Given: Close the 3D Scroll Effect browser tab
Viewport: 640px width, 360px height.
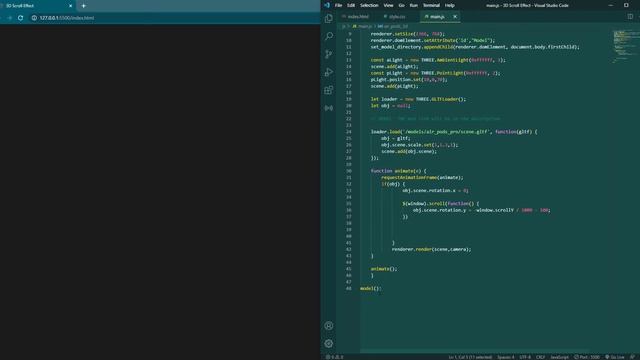Looking at the screenshot, I should click(70, 6).
